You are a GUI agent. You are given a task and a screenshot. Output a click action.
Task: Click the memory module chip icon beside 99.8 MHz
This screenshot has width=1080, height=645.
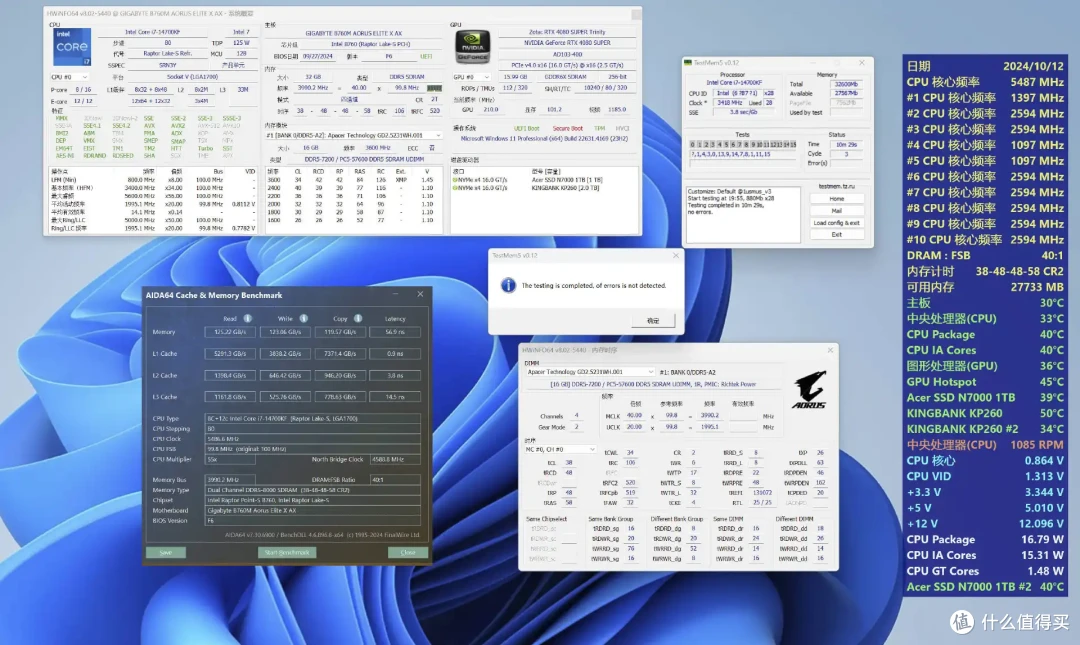pyautogui.click(x=434, y=88)
